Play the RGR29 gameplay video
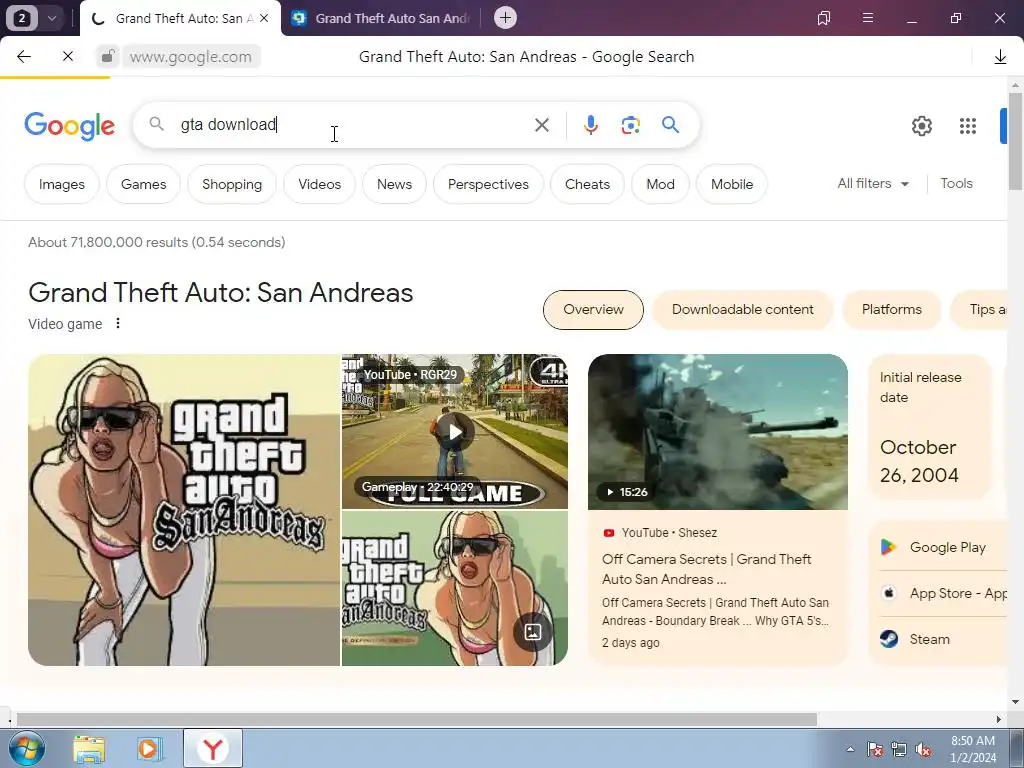This screenshot has width=1024, height=768. point(455,432)
